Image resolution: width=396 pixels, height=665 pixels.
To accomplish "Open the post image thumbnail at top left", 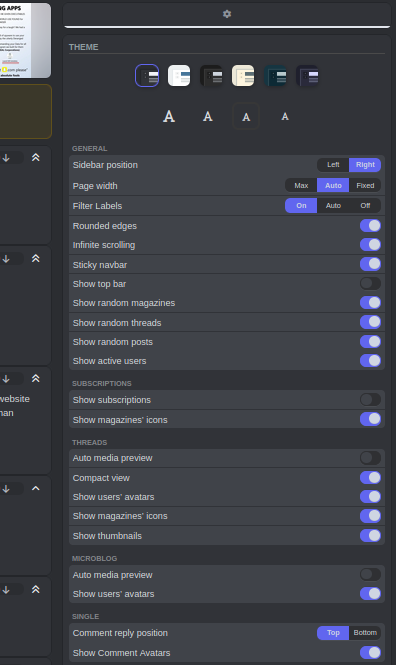I will (25, 41).
